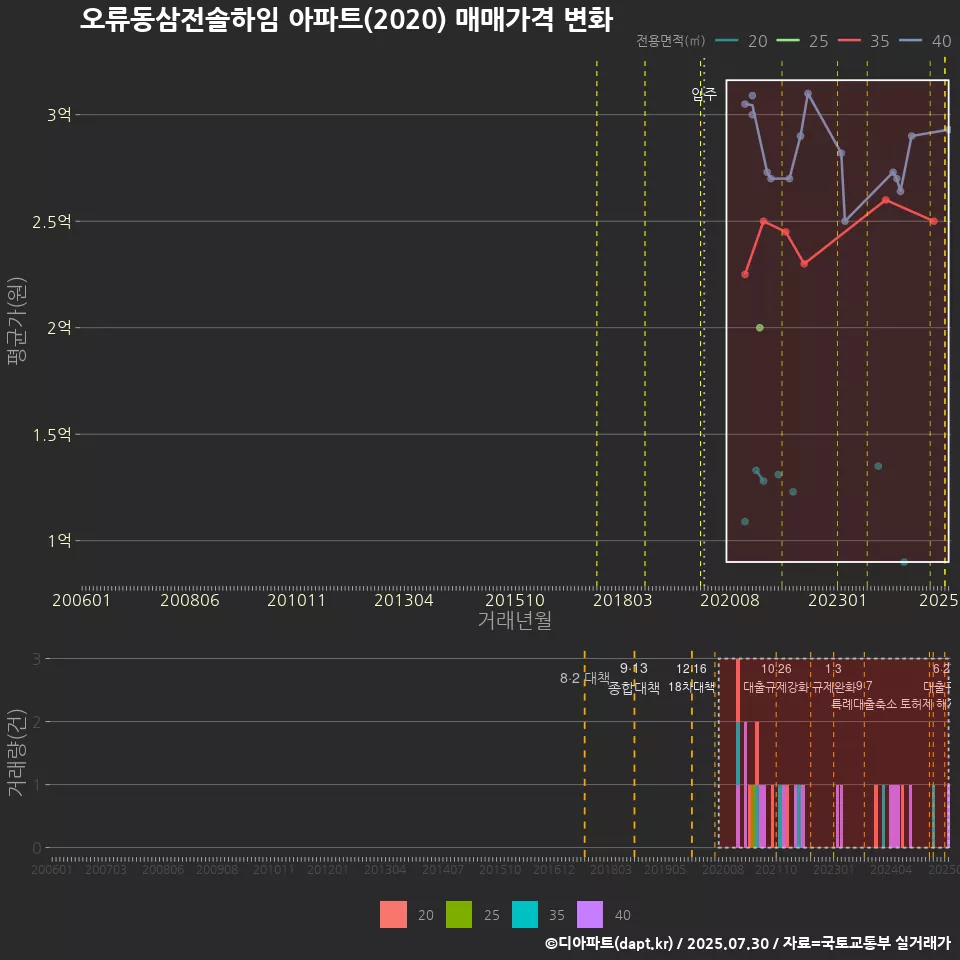Click x-axis label 201803 on the price chart
This screenshot has height=960, width=960.
[x=623, y=600]
